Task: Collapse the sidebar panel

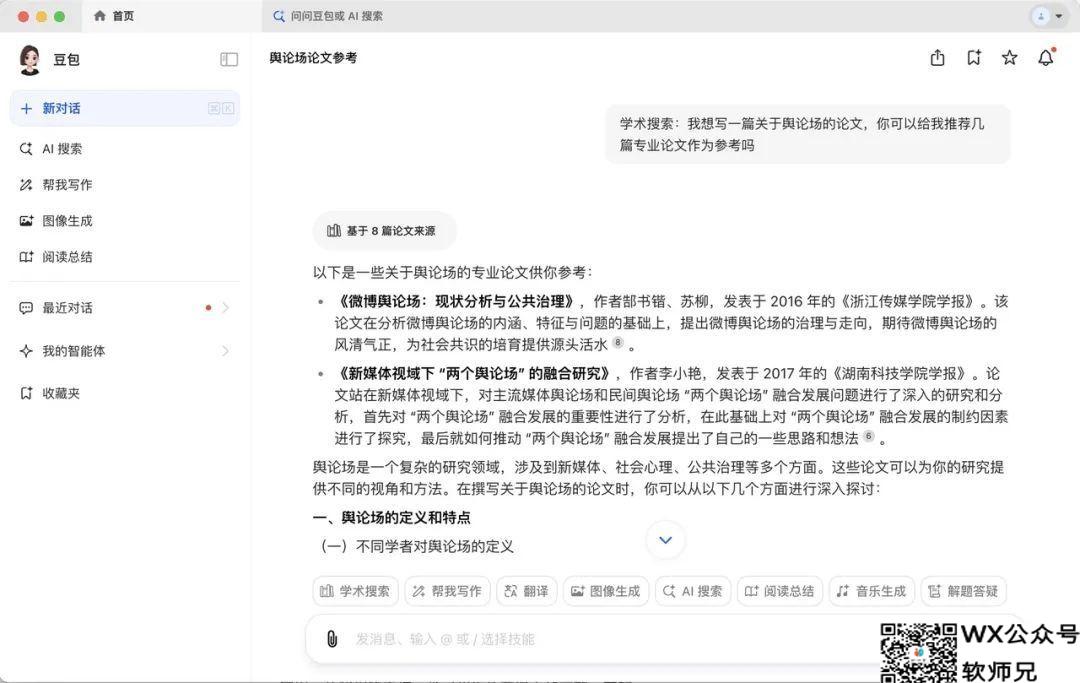Action: (x=229, y=60)
